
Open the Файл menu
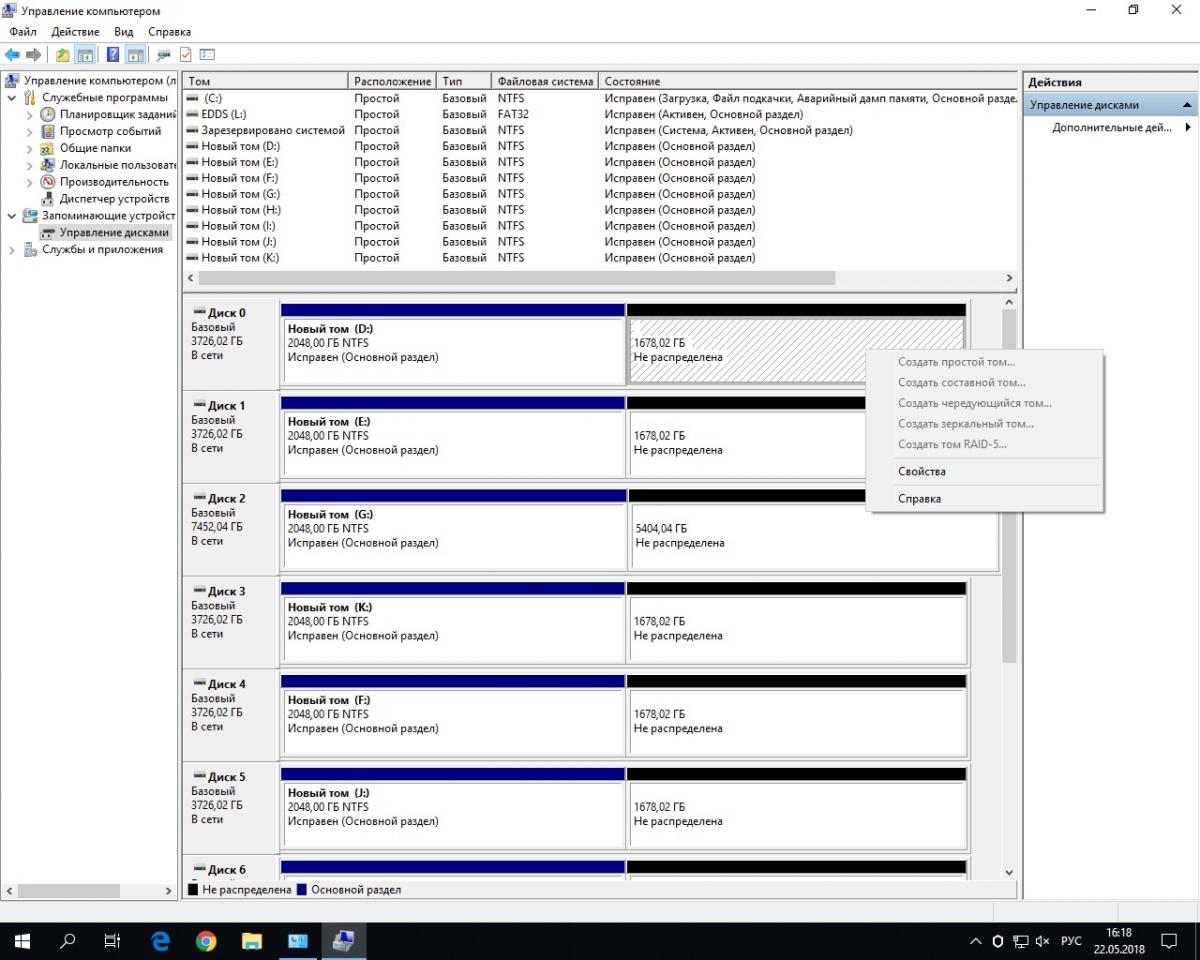pyautogui.click(x=23, y=32)
